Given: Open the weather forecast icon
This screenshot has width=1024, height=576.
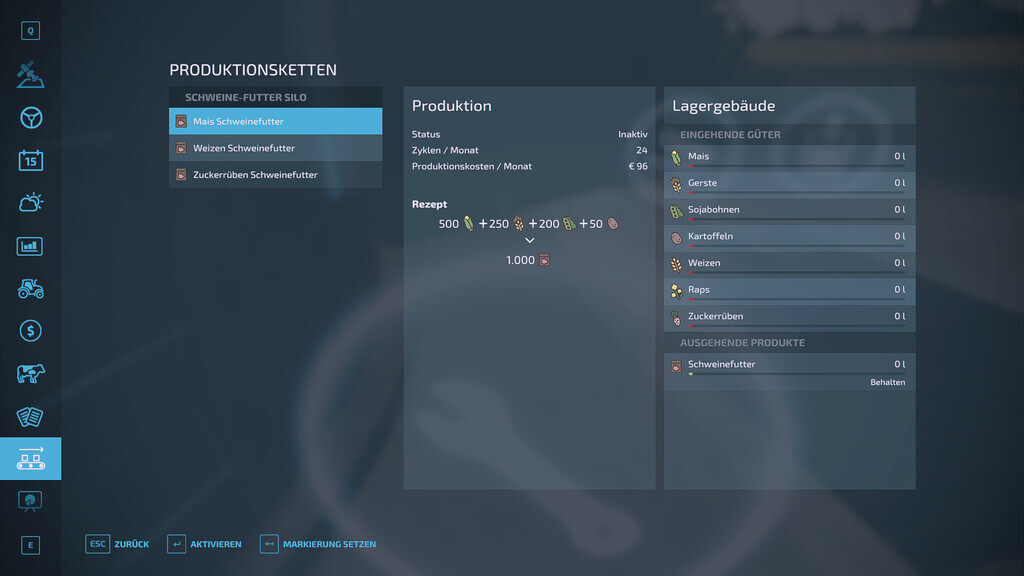Looking at the screenshot, I should pyautogui.click(x=31, y=203).
